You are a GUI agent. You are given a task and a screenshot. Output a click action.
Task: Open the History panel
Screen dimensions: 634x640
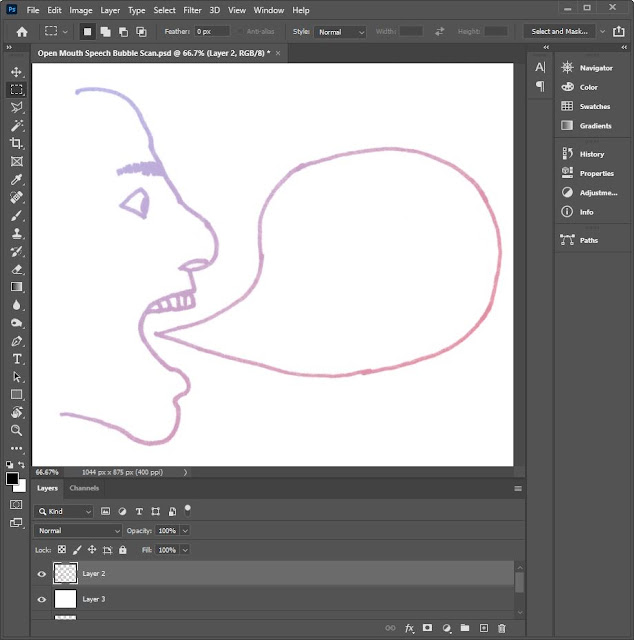pos(583,154)
